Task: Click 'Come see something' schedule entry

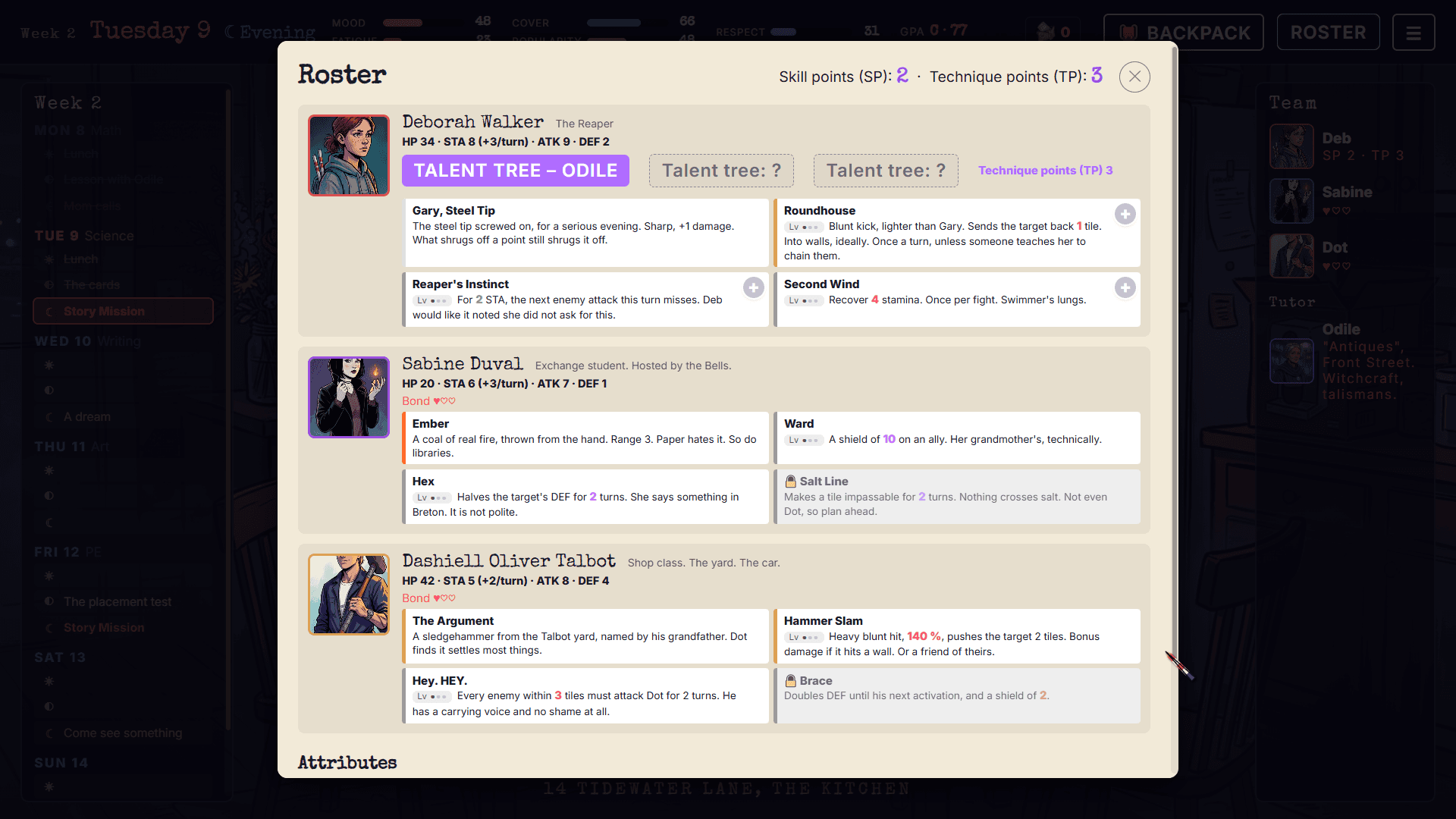Action: coord(123,733)
